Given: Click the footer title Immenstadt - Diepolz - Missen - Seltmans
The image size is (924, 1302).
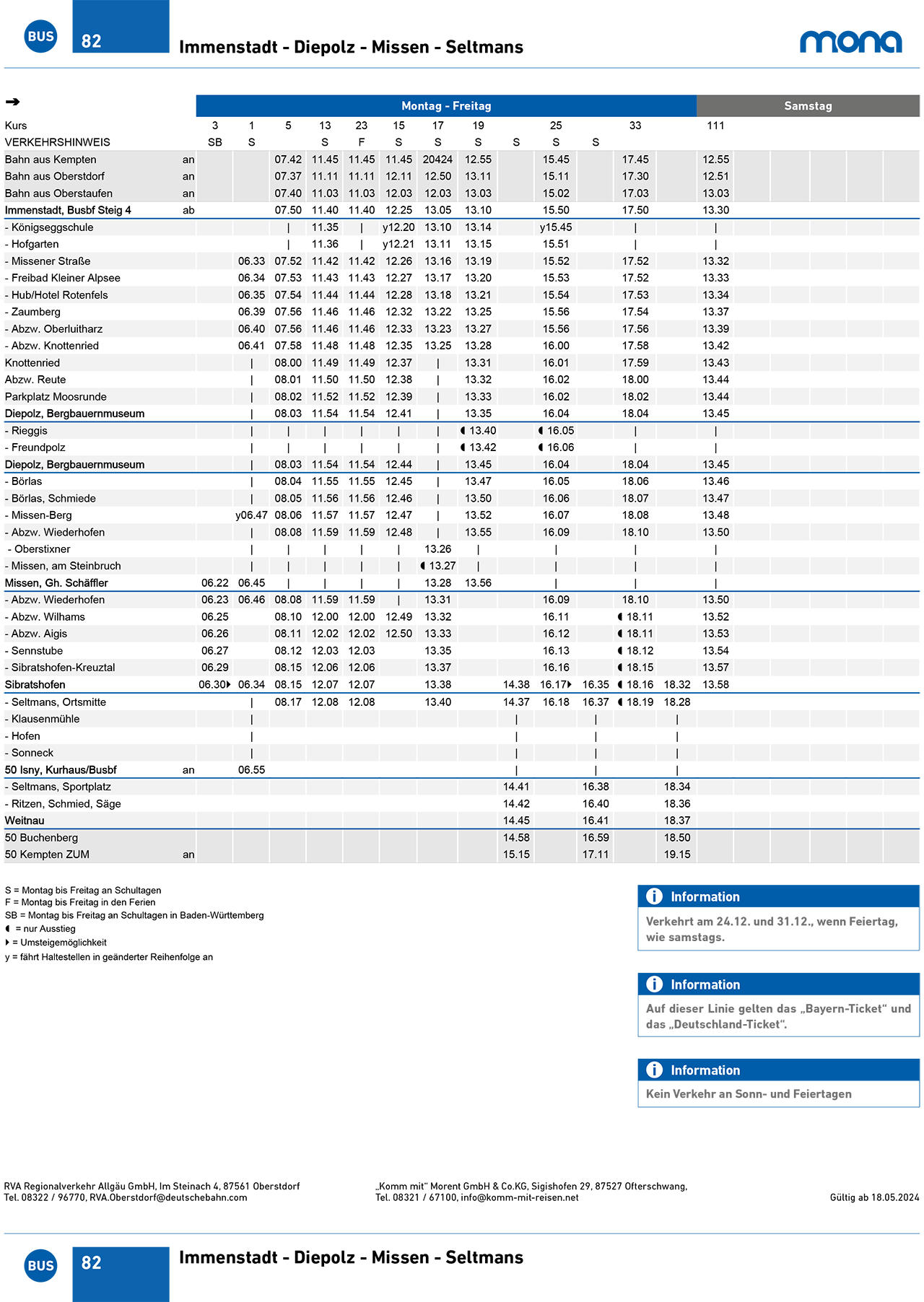Looking at the screenshot, I should 351,1257.
